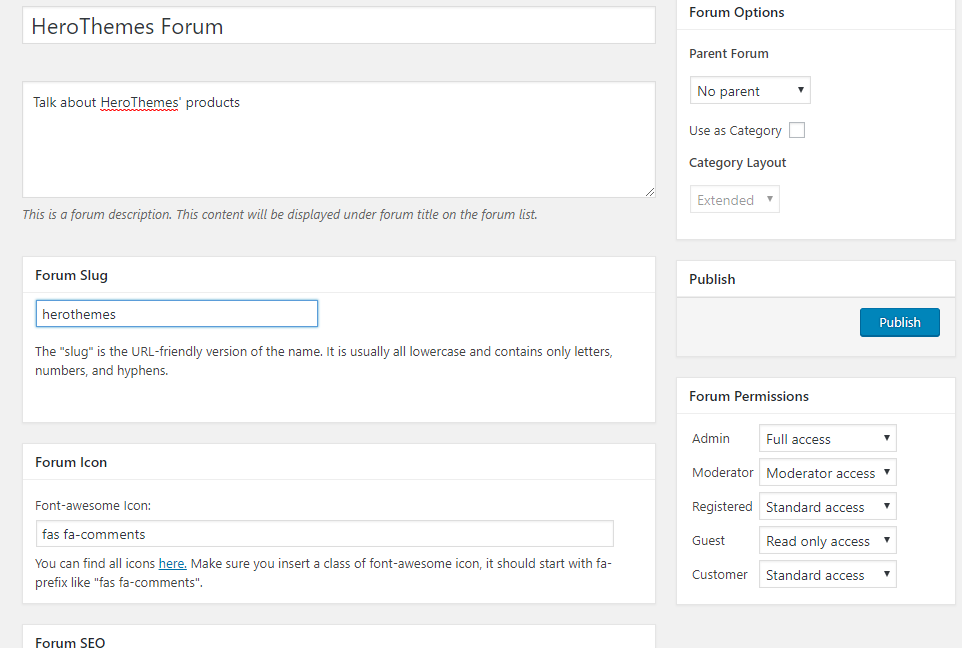Click the 'Category Layout' label

click(737, 163)
